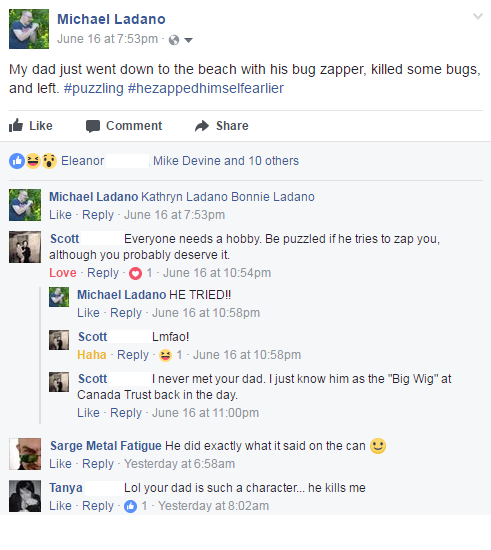Open Michael Ladano's profile from post header
The width and height of the screenshot is (491, 550).
(111, 19)
